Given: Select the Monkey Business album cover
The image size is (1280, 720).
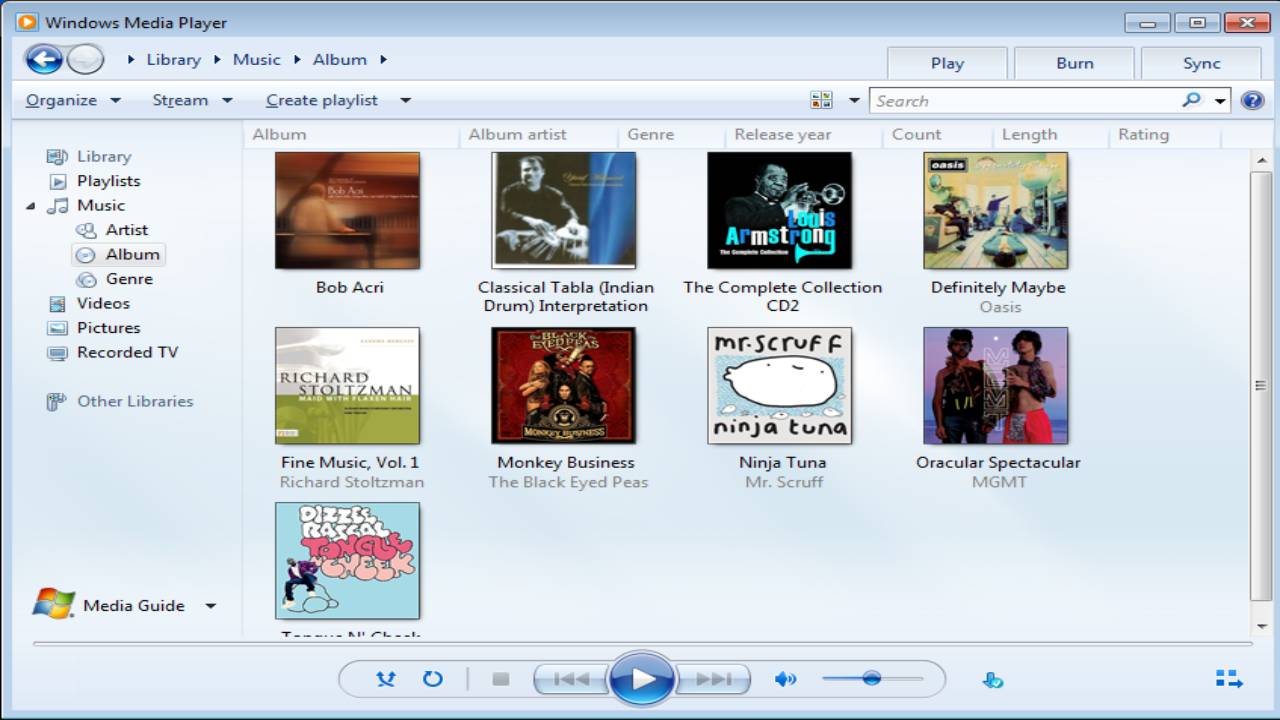Looking at the screenshot, I should click(563, 385).
